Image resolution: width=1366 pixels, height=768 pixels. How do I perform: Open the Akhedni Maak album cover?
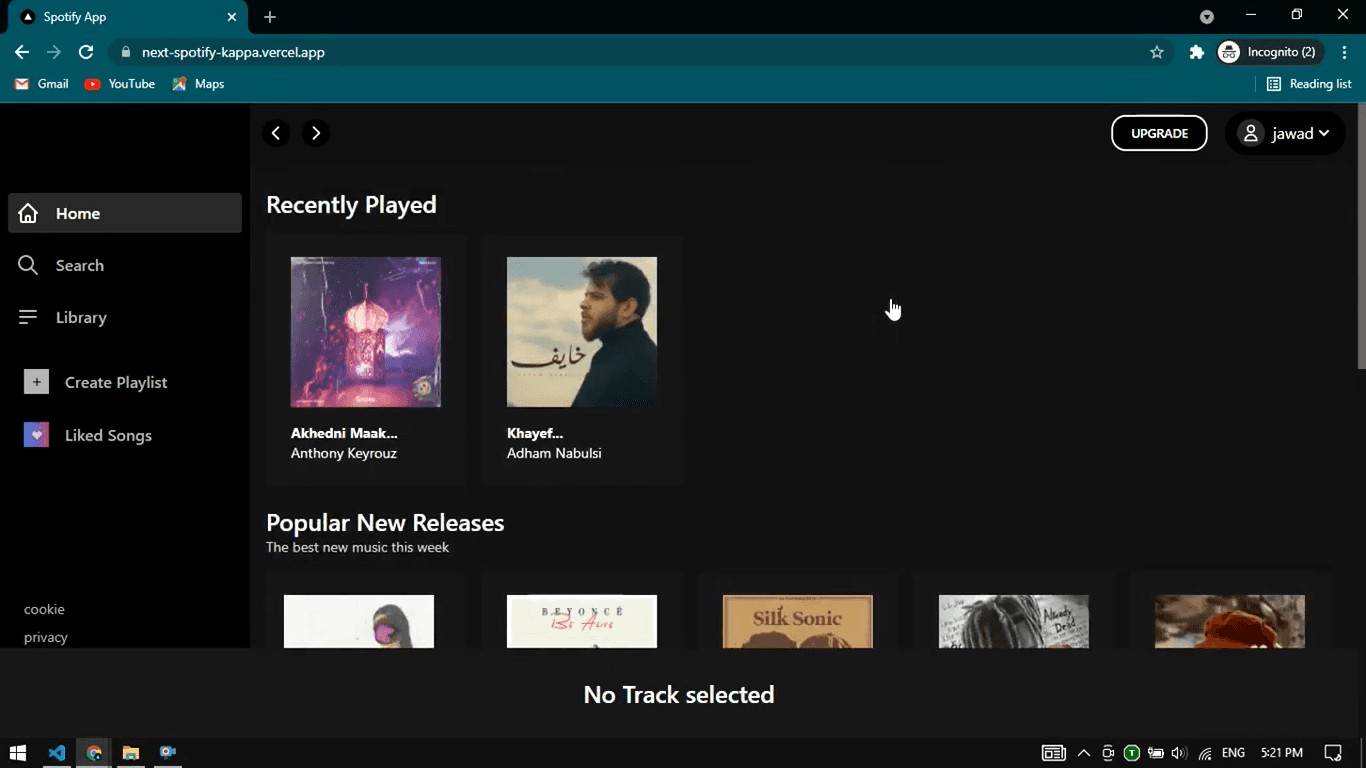[366, 332]
